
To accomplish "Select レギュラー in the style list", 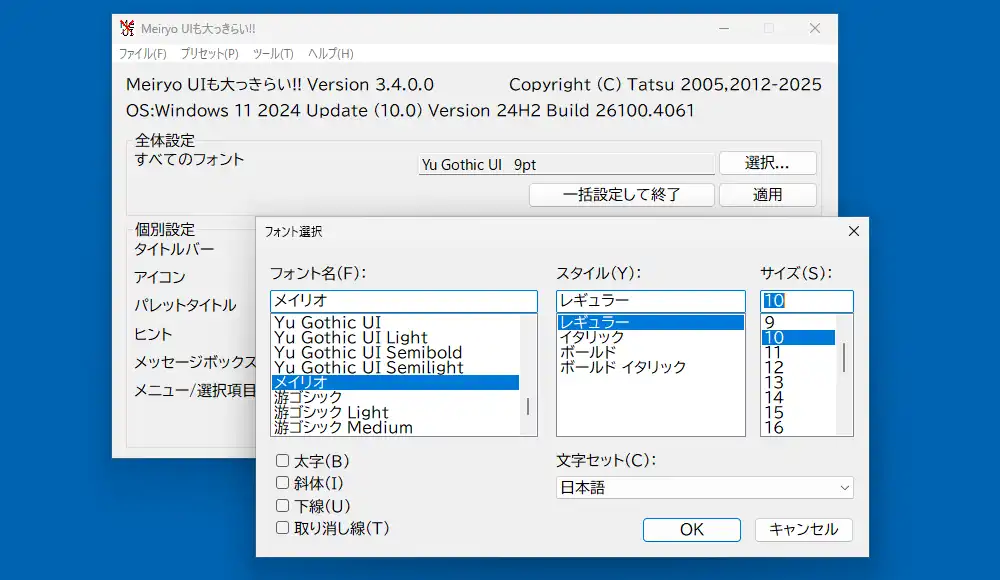I will [x=651, y=322].
